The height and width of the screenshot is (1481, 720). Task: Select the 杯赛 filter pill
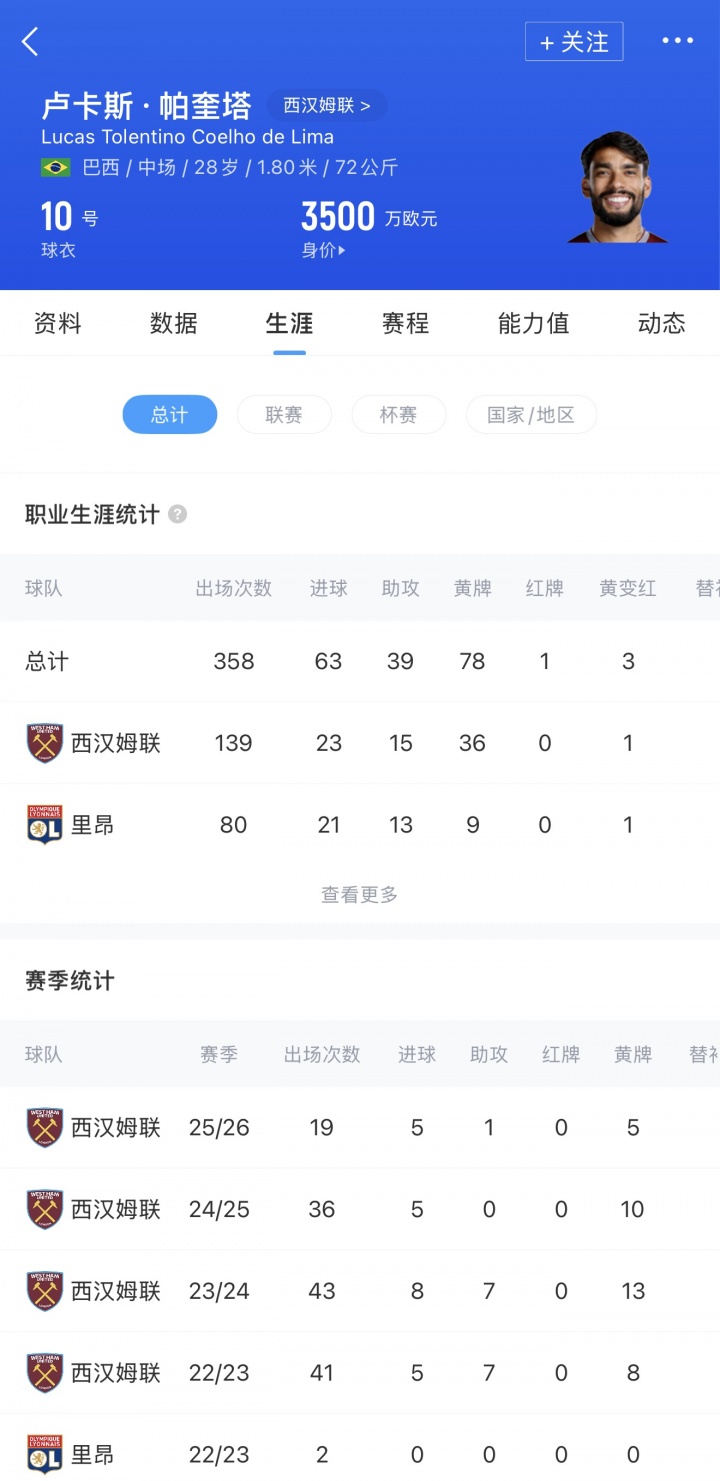[398, 415]
